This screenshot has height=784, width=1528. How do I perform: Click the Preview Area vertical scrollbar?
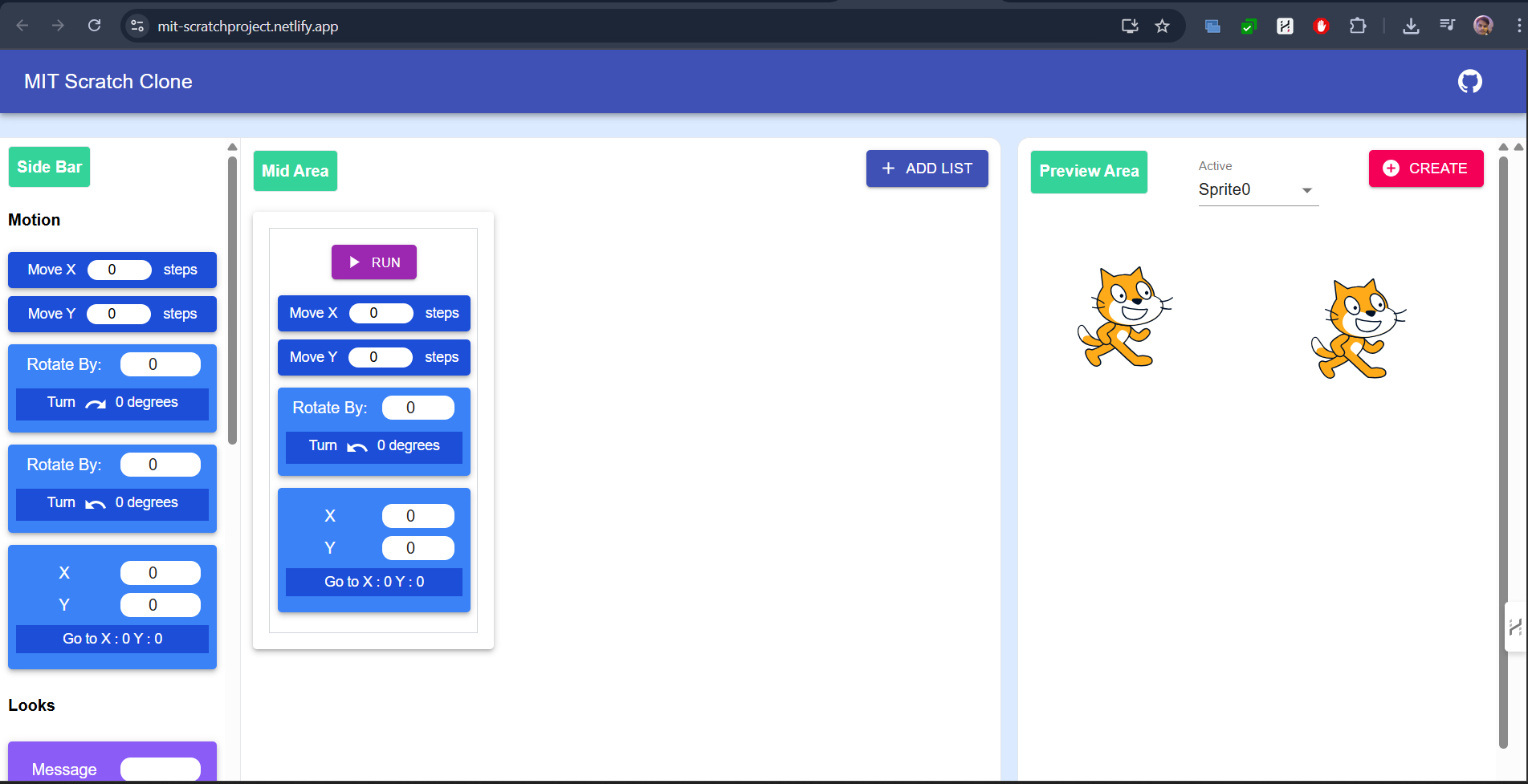pos(1504,452)
